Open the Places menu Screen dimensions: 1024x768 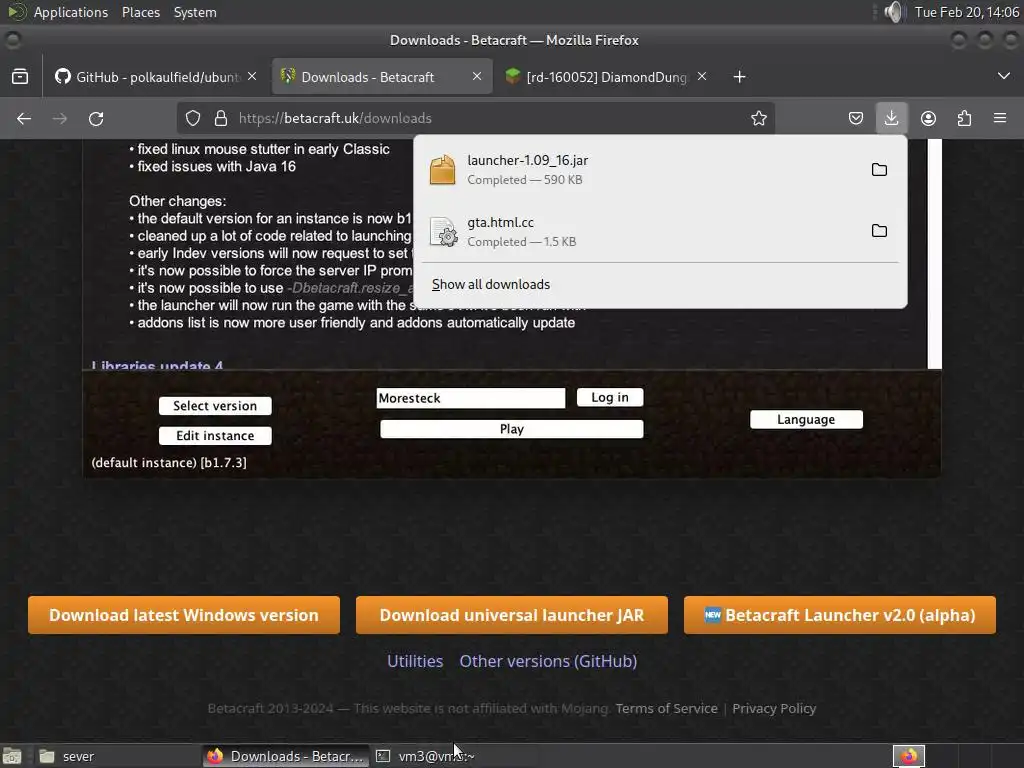(140, 12)
